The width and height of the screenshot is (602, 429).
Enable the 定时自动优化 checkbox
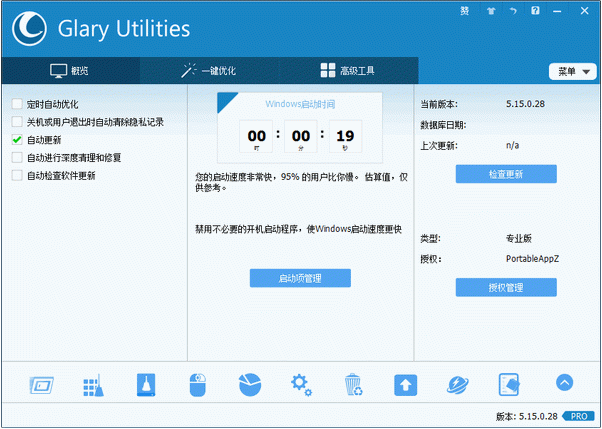[x=17, y=104]
